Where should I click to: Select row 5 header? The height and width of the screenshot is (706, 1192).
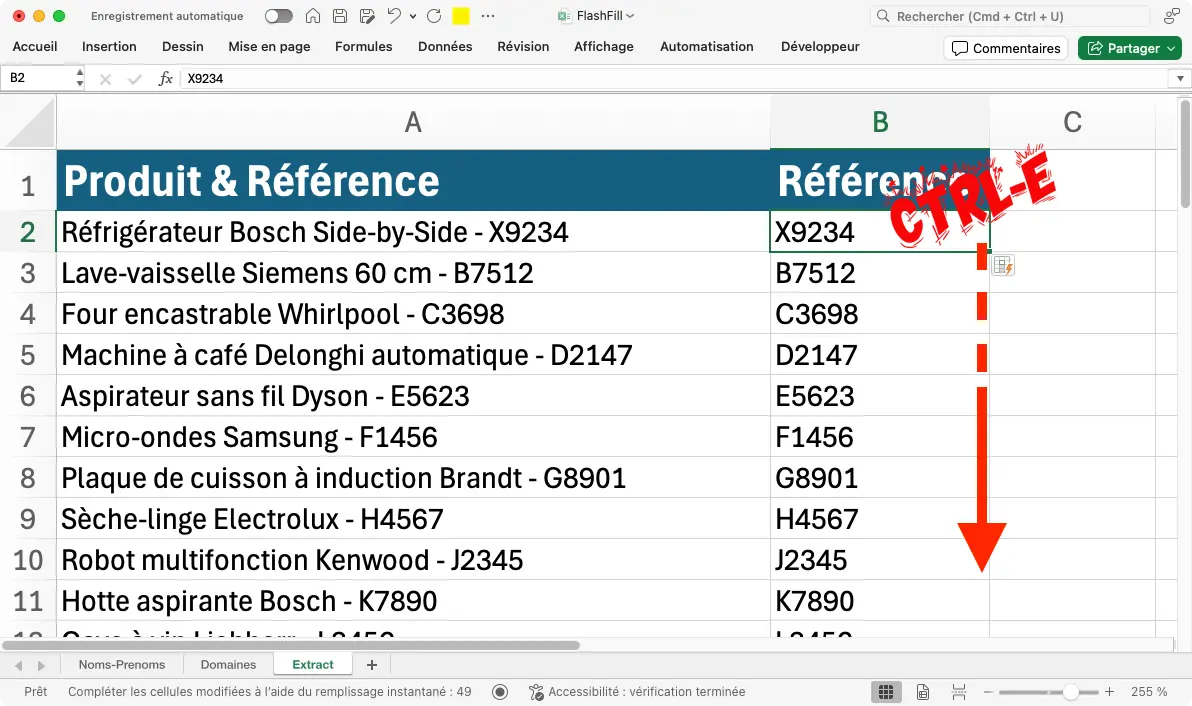(28, 355)
